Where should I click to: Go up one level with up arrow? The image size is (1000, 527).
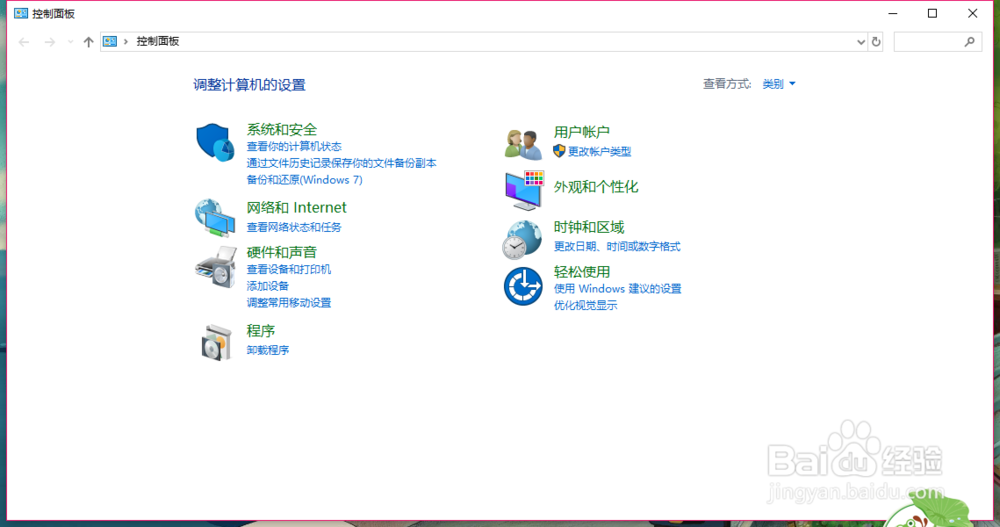point(88,42)
